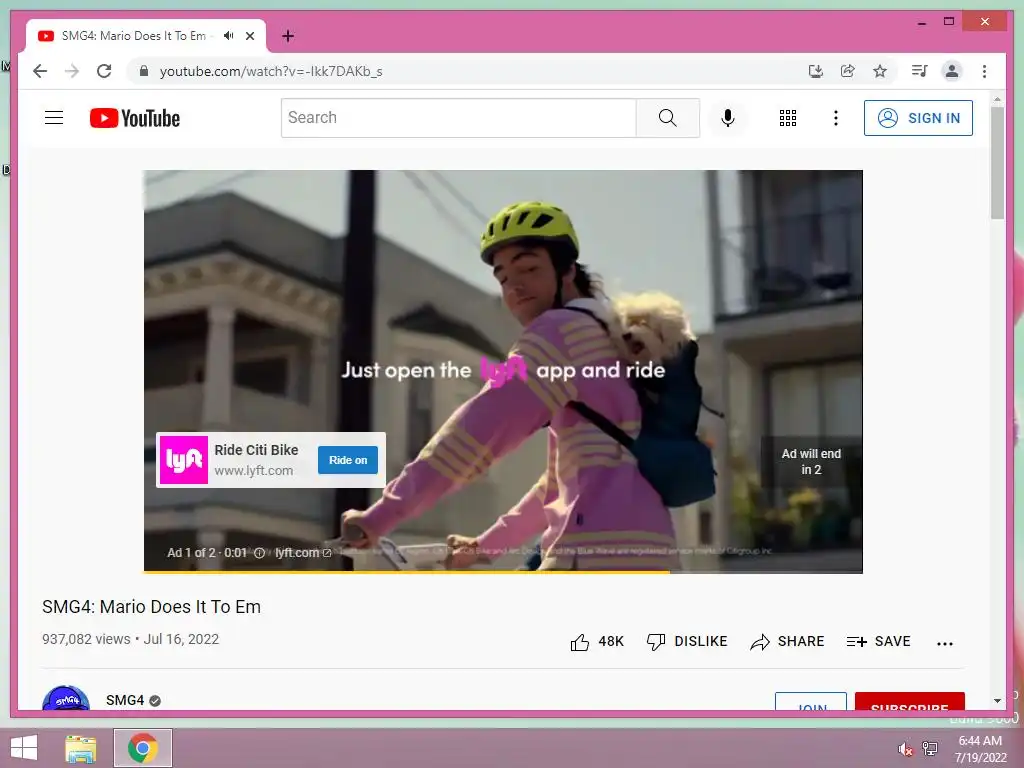Click the scrollbar down arrow
The image size is (1024, 768).
point(997,701)
